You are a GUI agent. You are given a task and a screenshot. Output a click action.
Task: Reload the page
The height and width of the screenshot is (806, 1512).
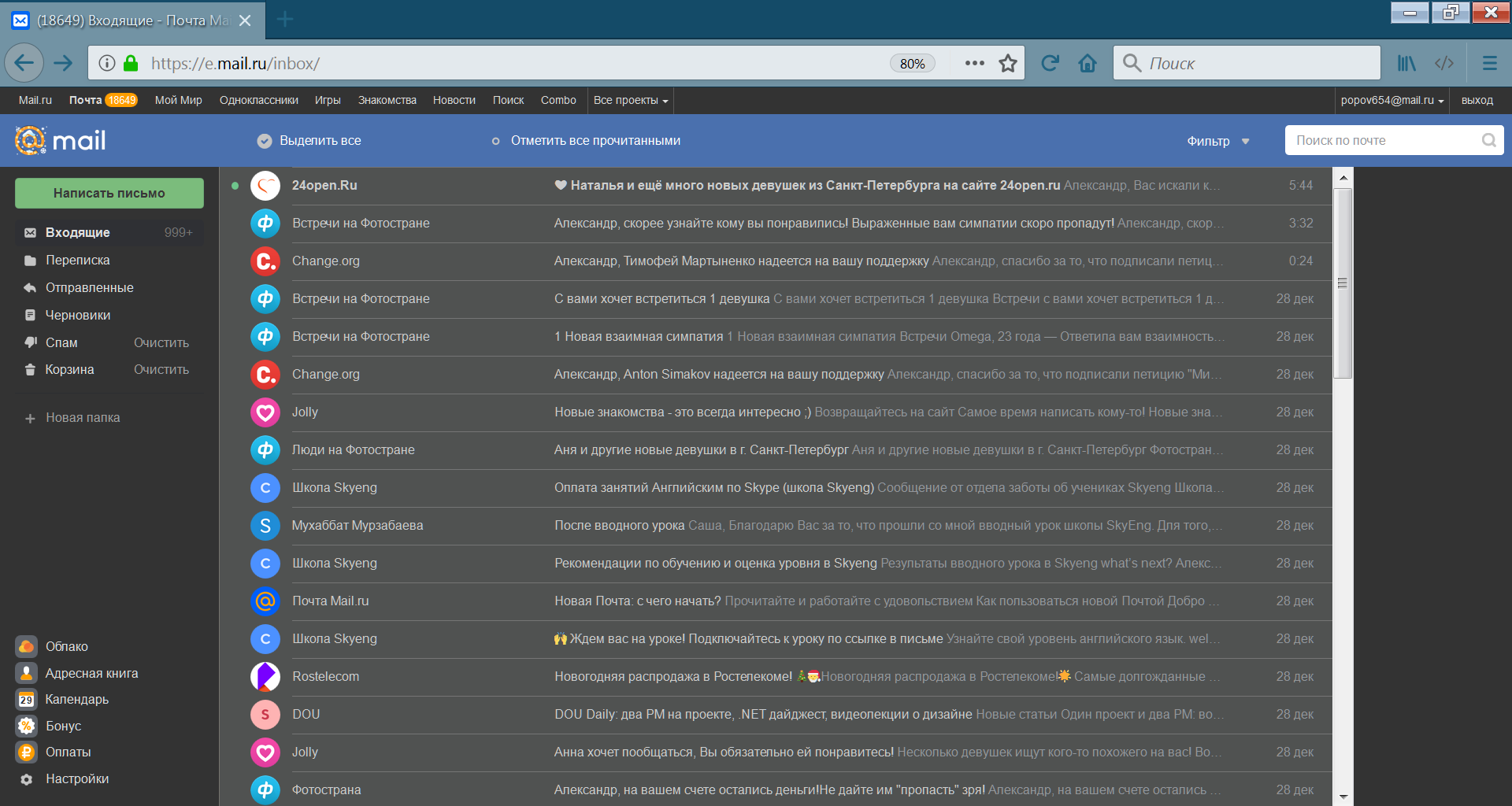tap(1050, 63)
